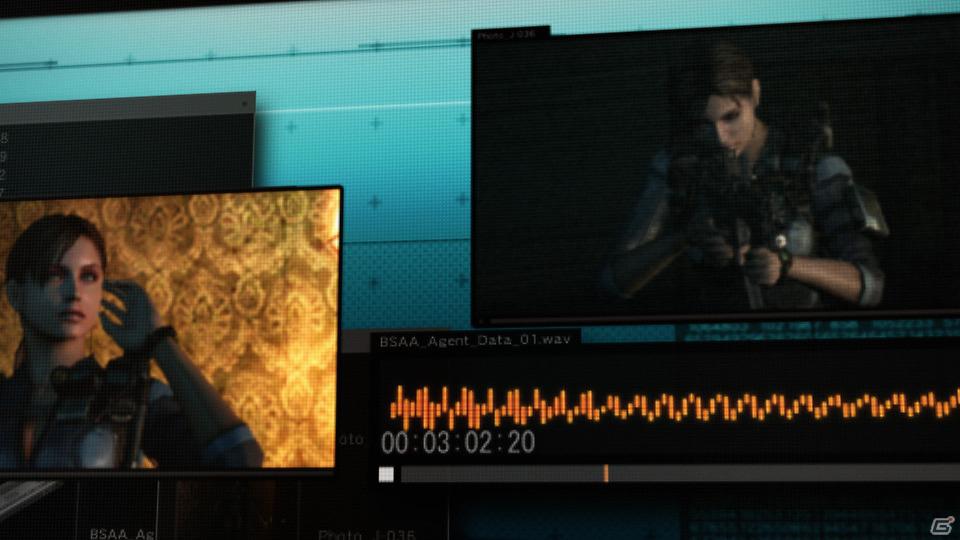Click the gray striped corner graphic at bottom left

[x=28, y=497]
